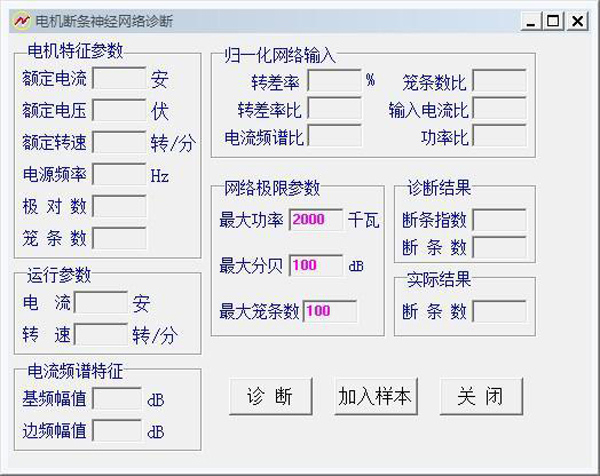The height and width of the screenshot is (476, 600).
Task: Click the 最大功率 field showing 2000
Action: [316, 220]
